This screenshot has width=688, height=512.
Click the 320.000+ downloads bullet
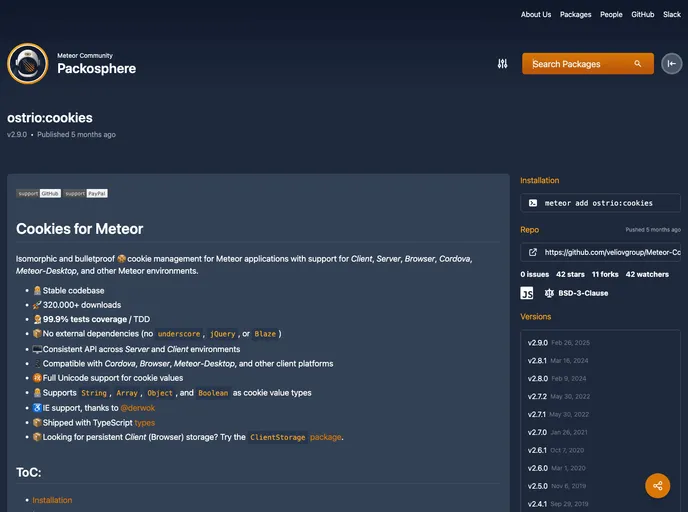click(x=82, y=305)
